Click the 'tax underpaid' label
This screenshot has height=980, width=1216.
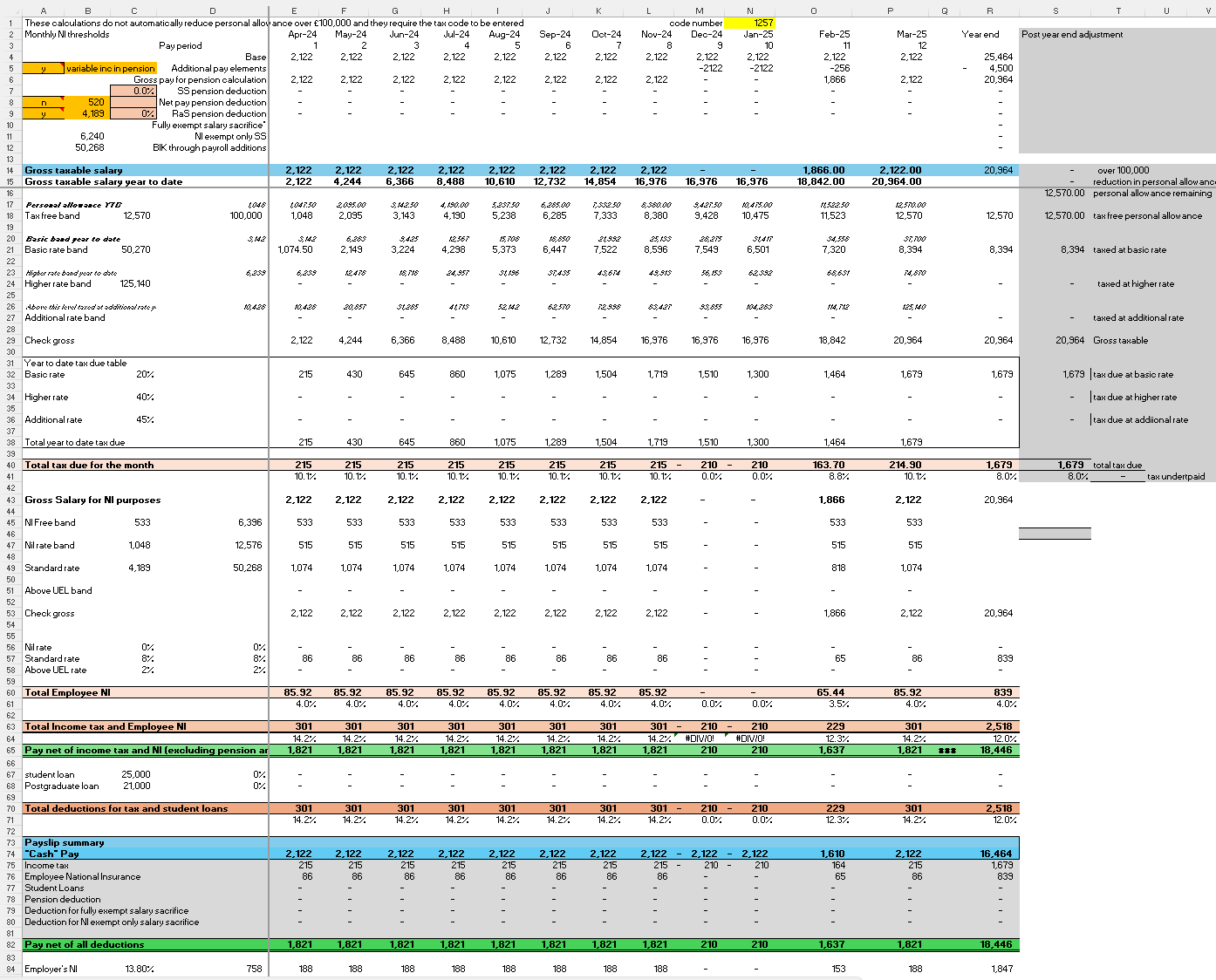pyautogui.click(x=1176, y=476)
